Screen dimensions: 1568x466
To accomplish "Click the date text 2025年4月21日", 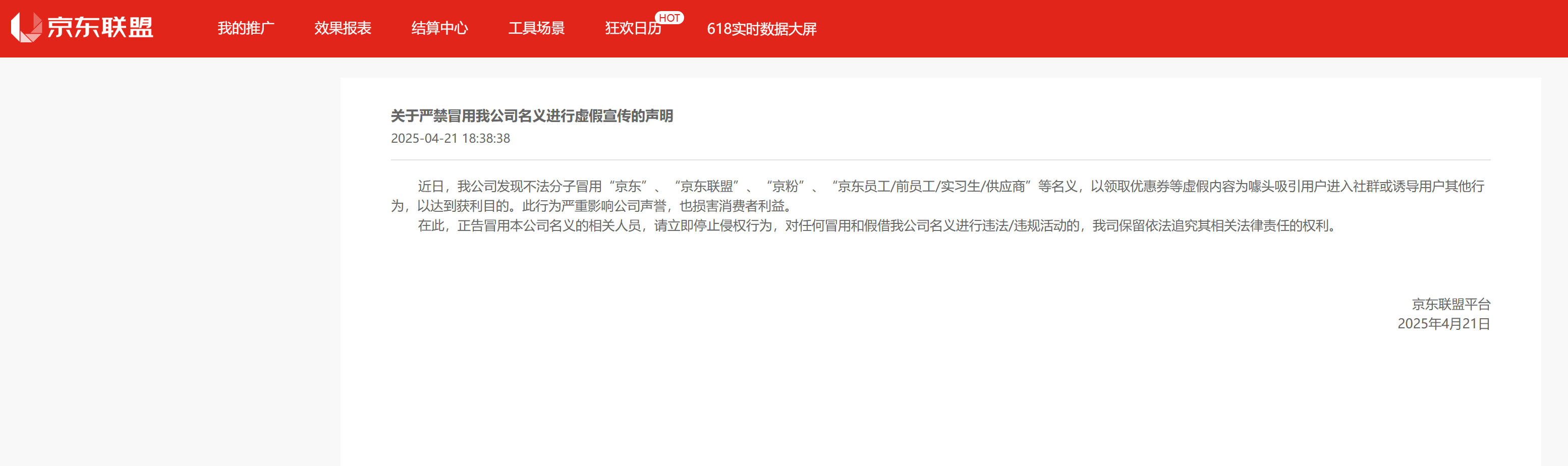I will click(1443, 324).
